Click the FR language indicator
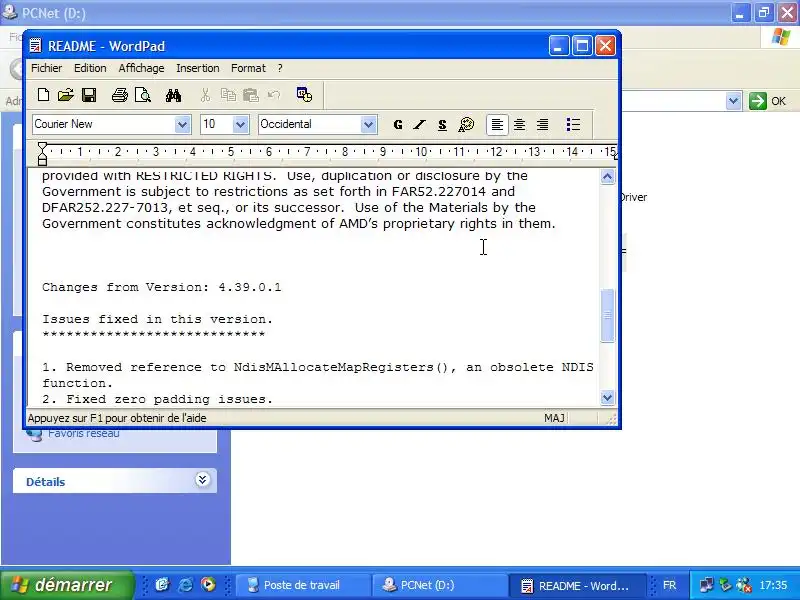 tap(669, 585)
